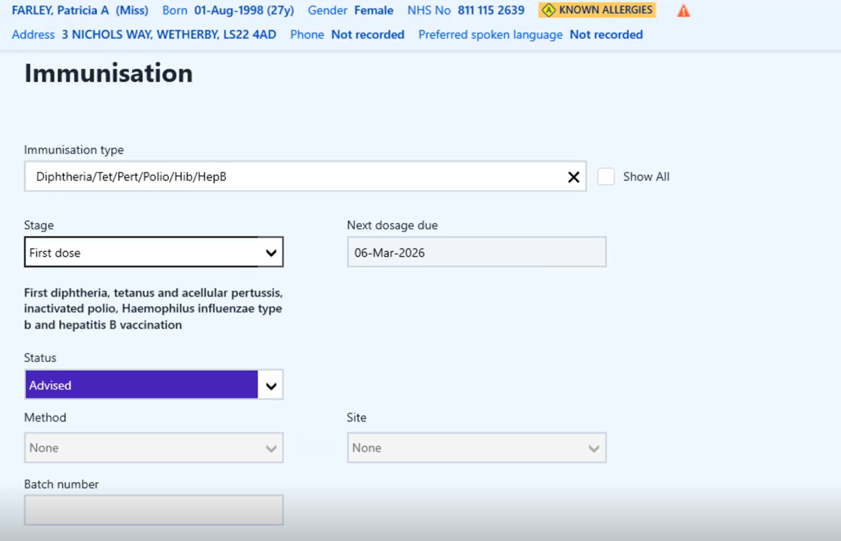Click Preferred spoken language Not recorded value
The image size is (841, 541).
(x=606, y=35)
